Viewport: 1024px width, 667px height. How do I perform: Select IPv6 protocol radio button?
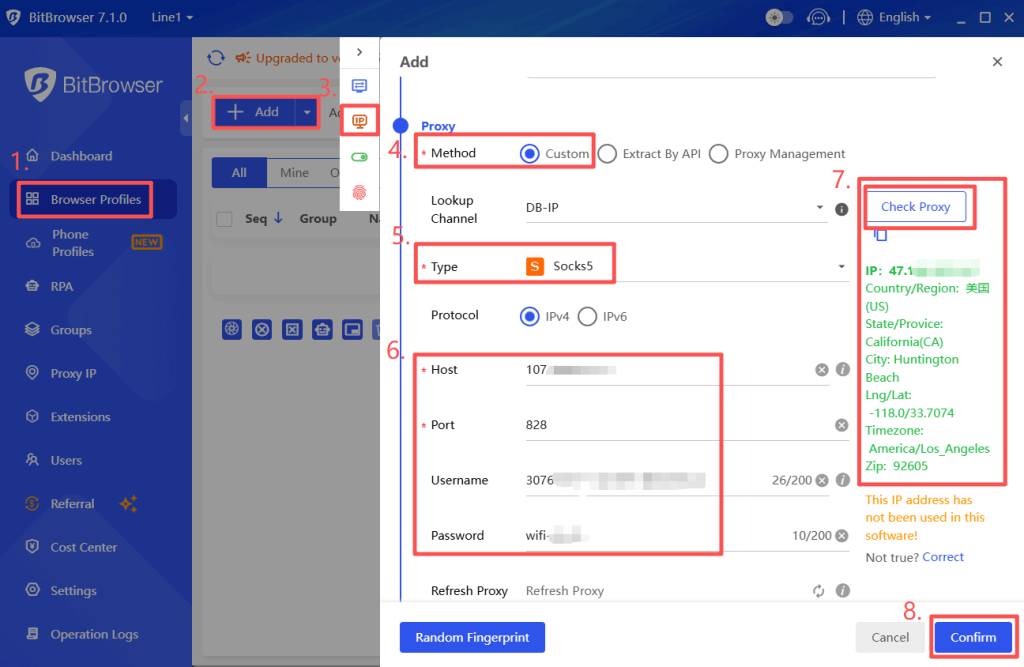587,316
